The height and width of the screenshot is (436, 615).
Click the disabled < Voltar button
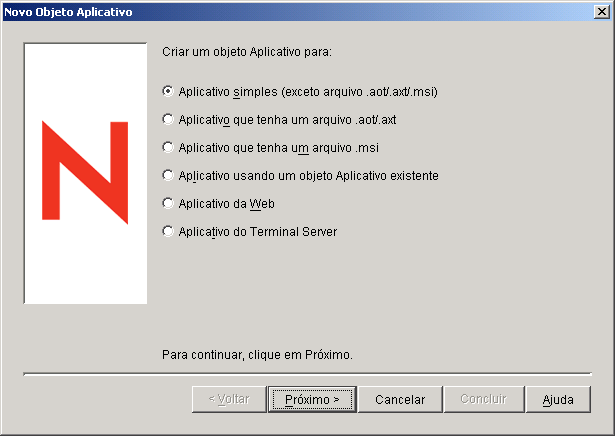(x=229, y=399)
